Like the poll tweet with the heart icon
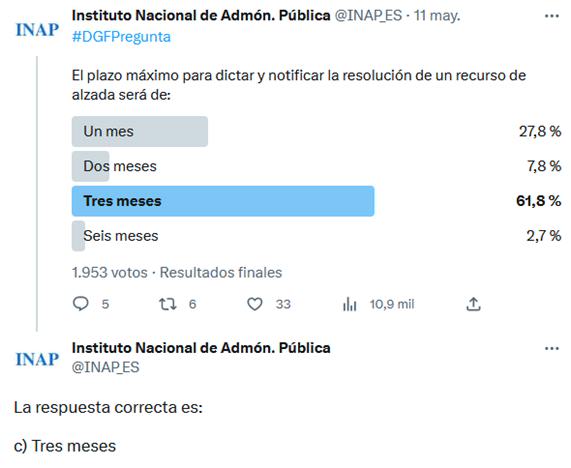 tap(255, 304)
